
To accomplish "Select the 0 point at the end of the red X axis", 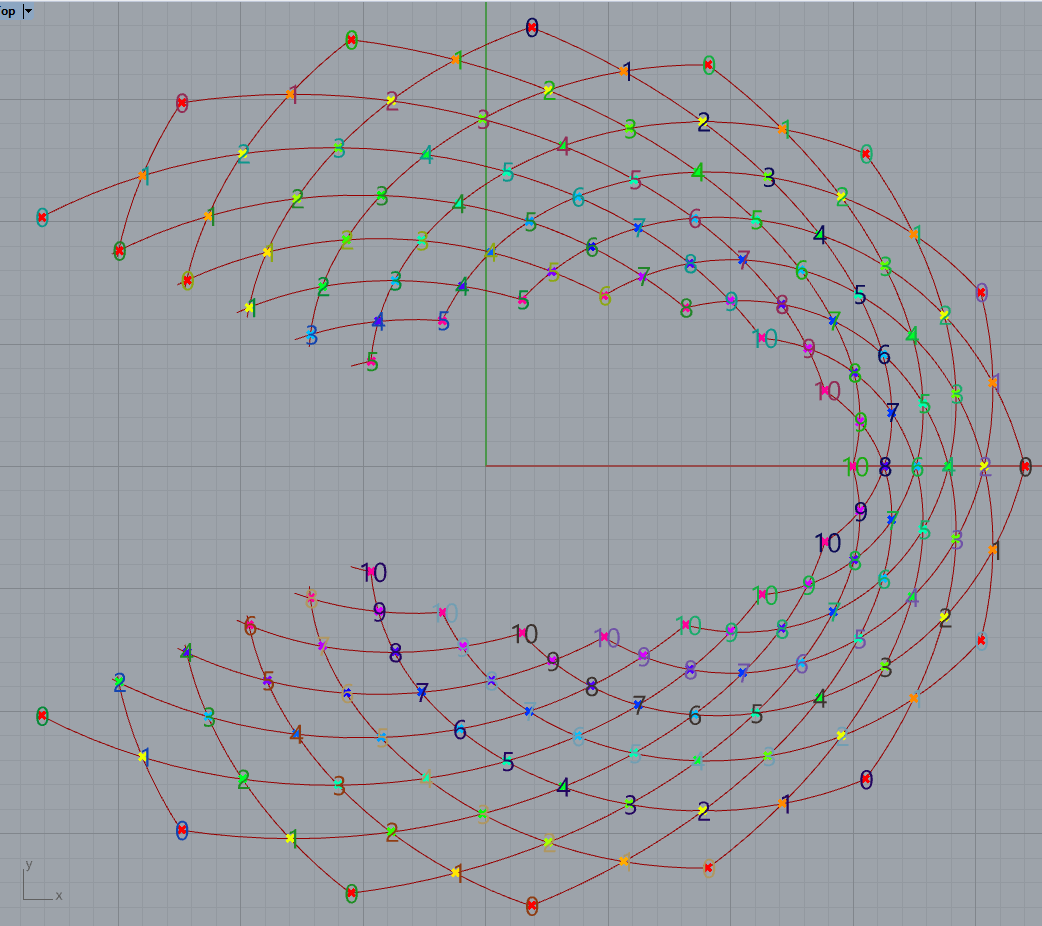I will (1025, 467).
